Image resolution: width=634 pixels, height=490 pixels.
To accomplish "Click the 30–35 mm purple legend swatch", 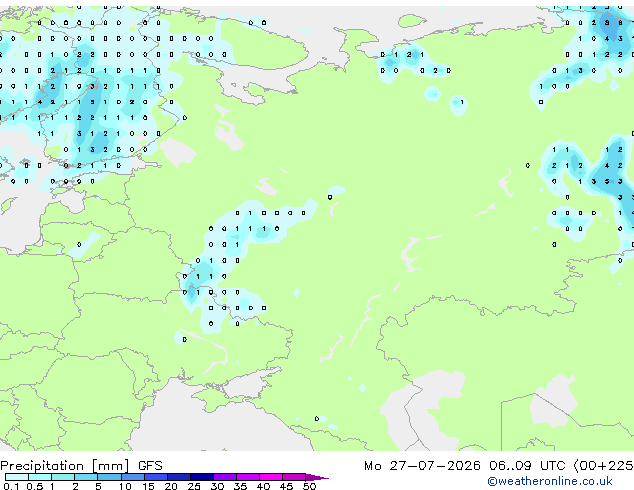I will (224, 477).
